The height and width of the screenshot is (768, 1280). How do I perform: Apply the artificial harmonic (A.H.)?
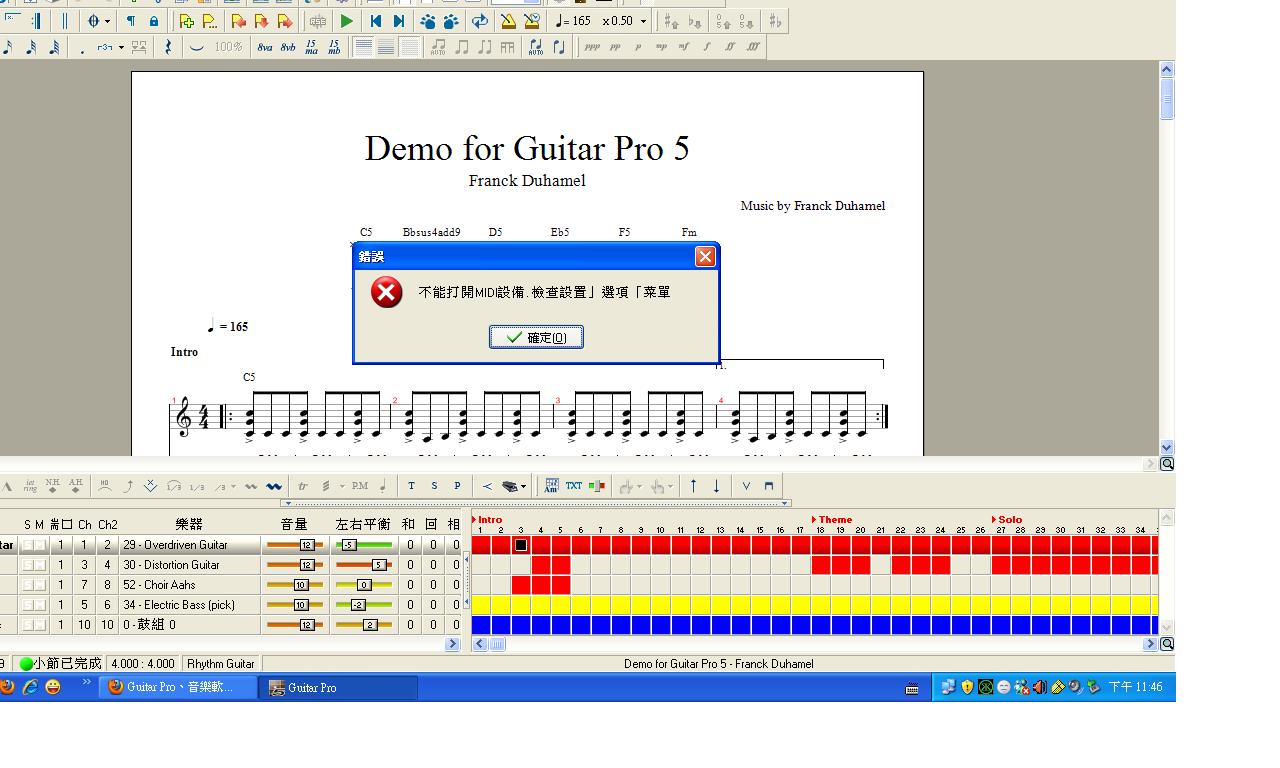(76, 486)
